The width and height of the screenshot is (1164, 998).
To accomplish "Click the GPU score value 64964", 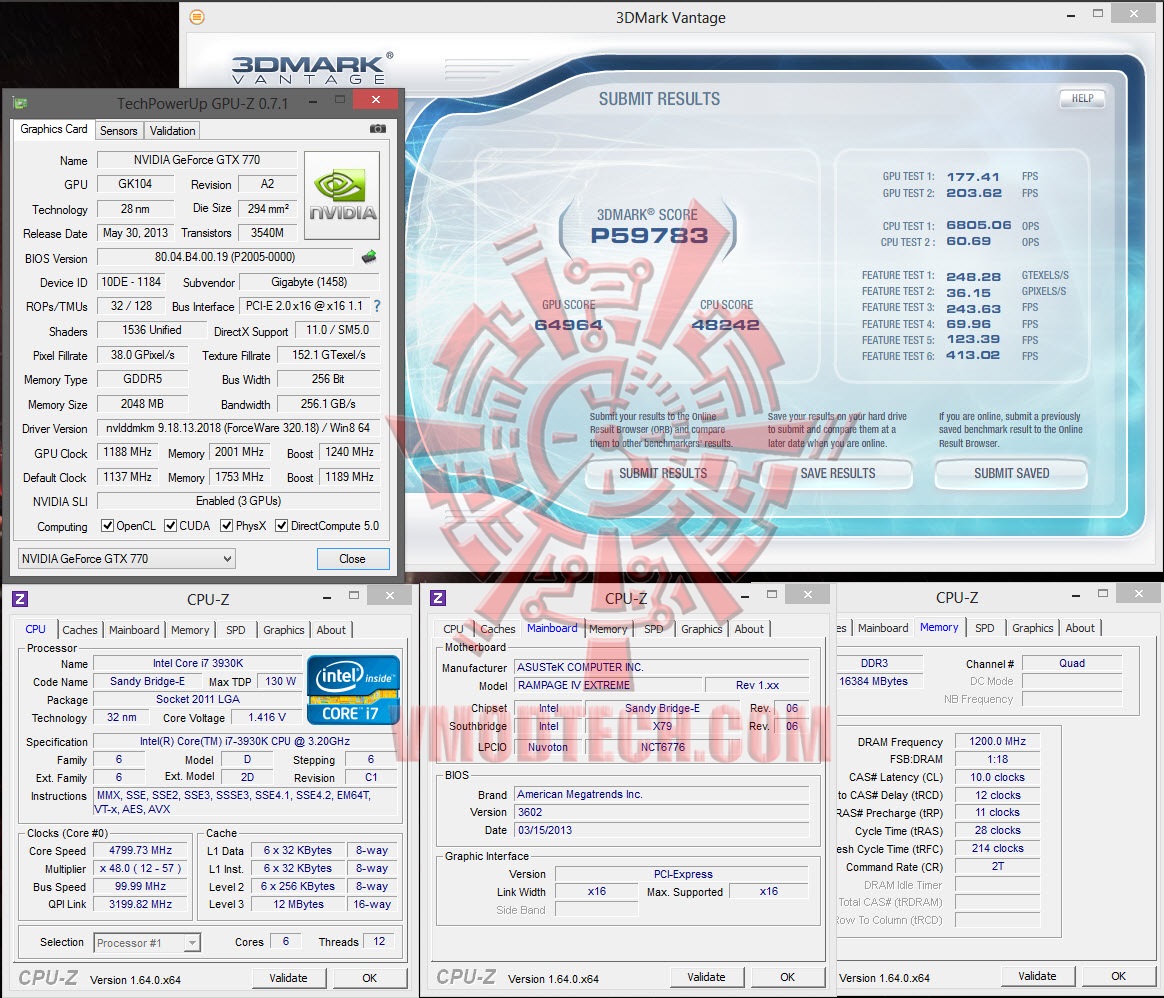I will click(568, 324).
